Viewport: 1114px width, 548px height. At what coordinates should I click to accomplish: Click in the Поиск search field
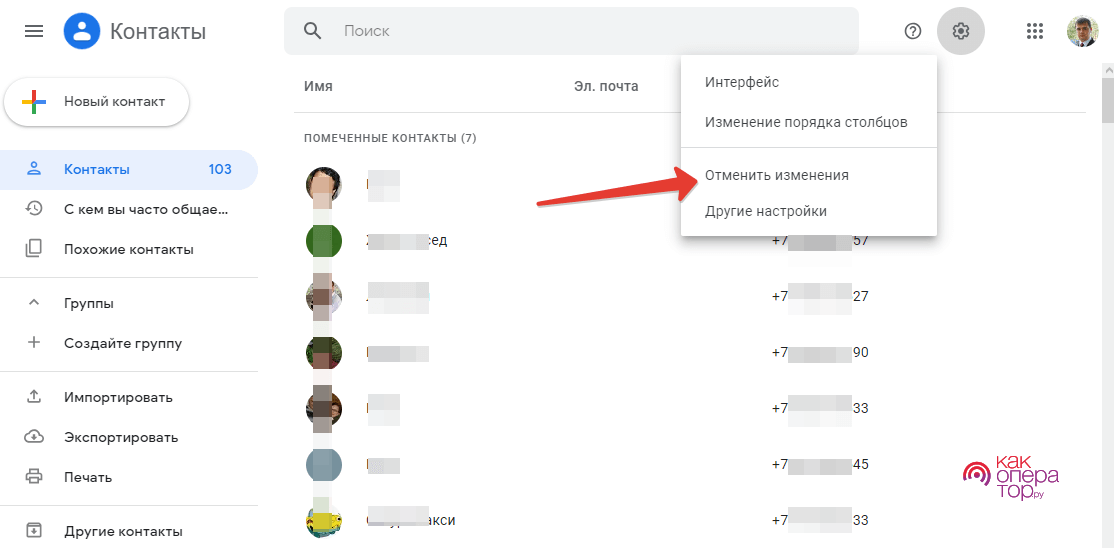590,31
